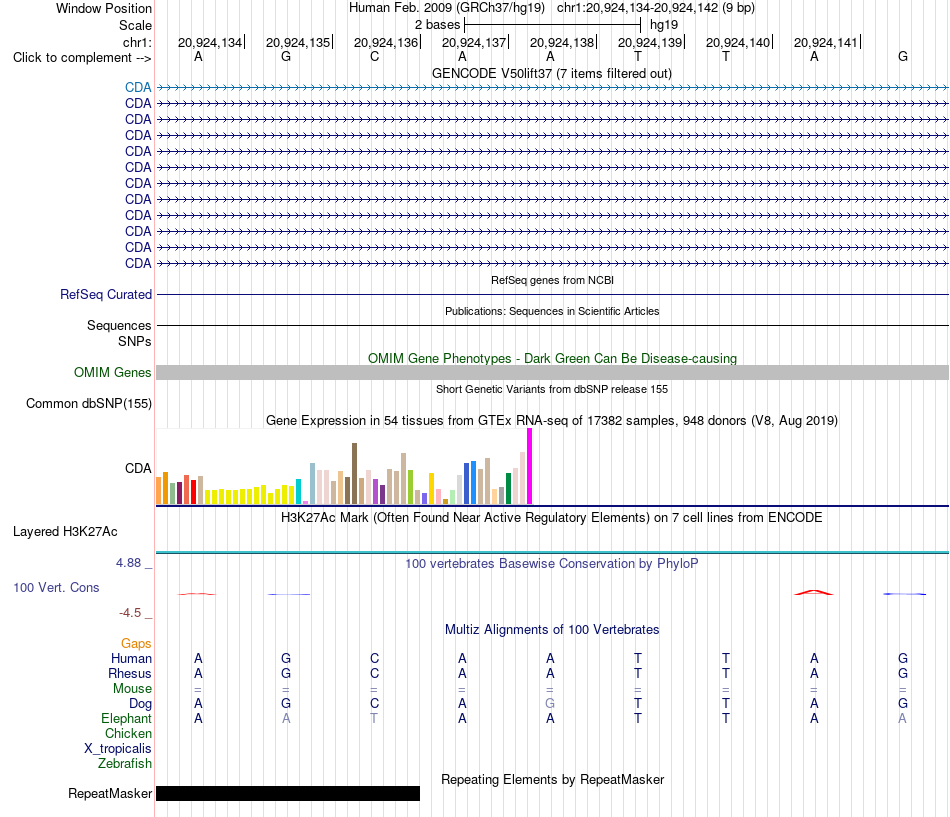Click the tall dark brown GTEx expression bar
This screenshot has width=950, height=817.
(x=354, y=473)
